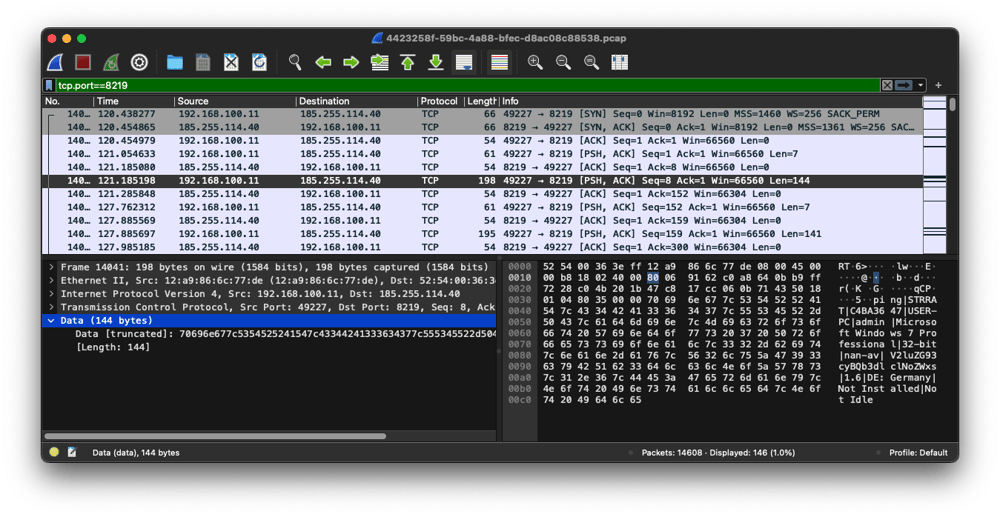Screen dimensions: 1000x517
Task: Start capture with the shark fin icon
Action: point(56,62)
